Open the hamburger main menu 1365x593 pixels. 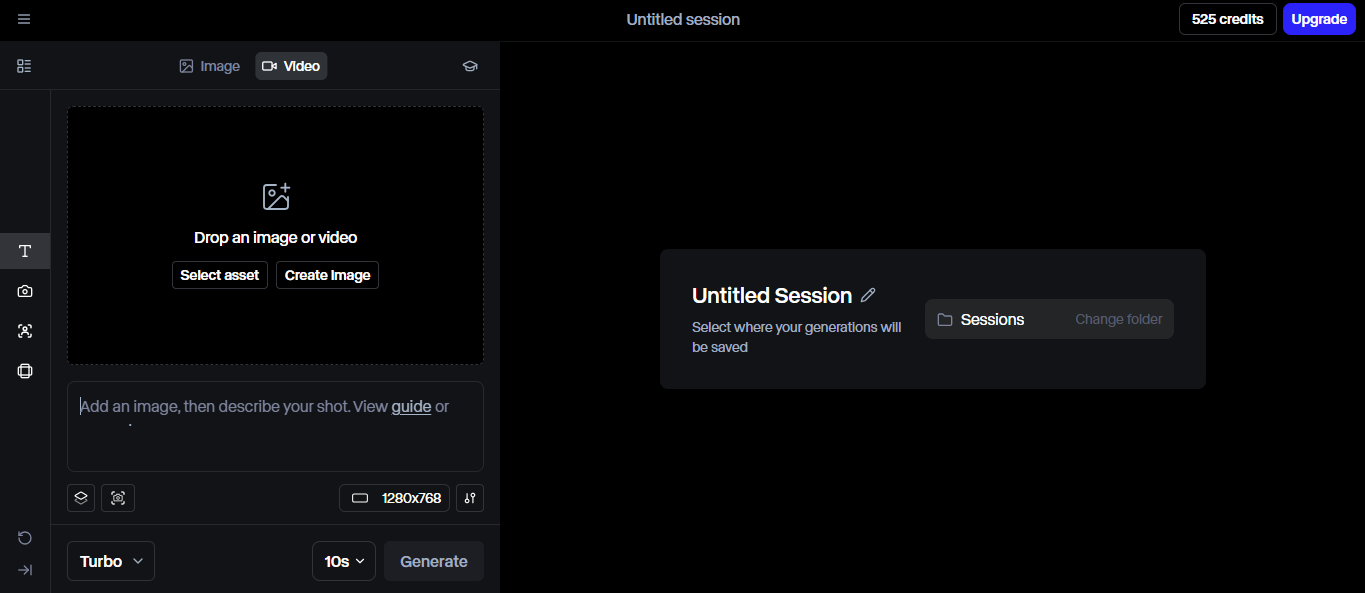coord(24,20)
